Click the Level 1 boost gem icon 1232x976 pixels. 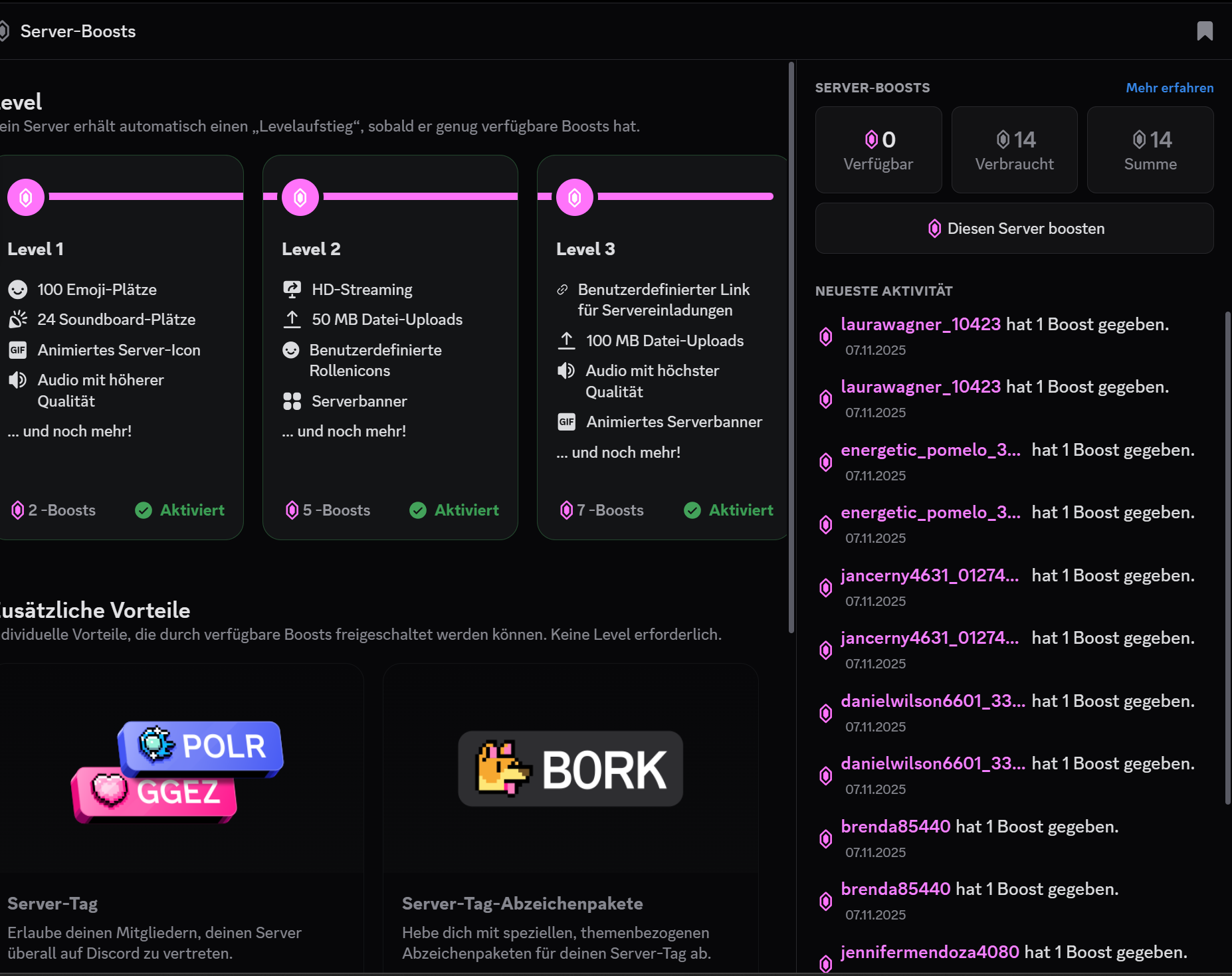26,197
